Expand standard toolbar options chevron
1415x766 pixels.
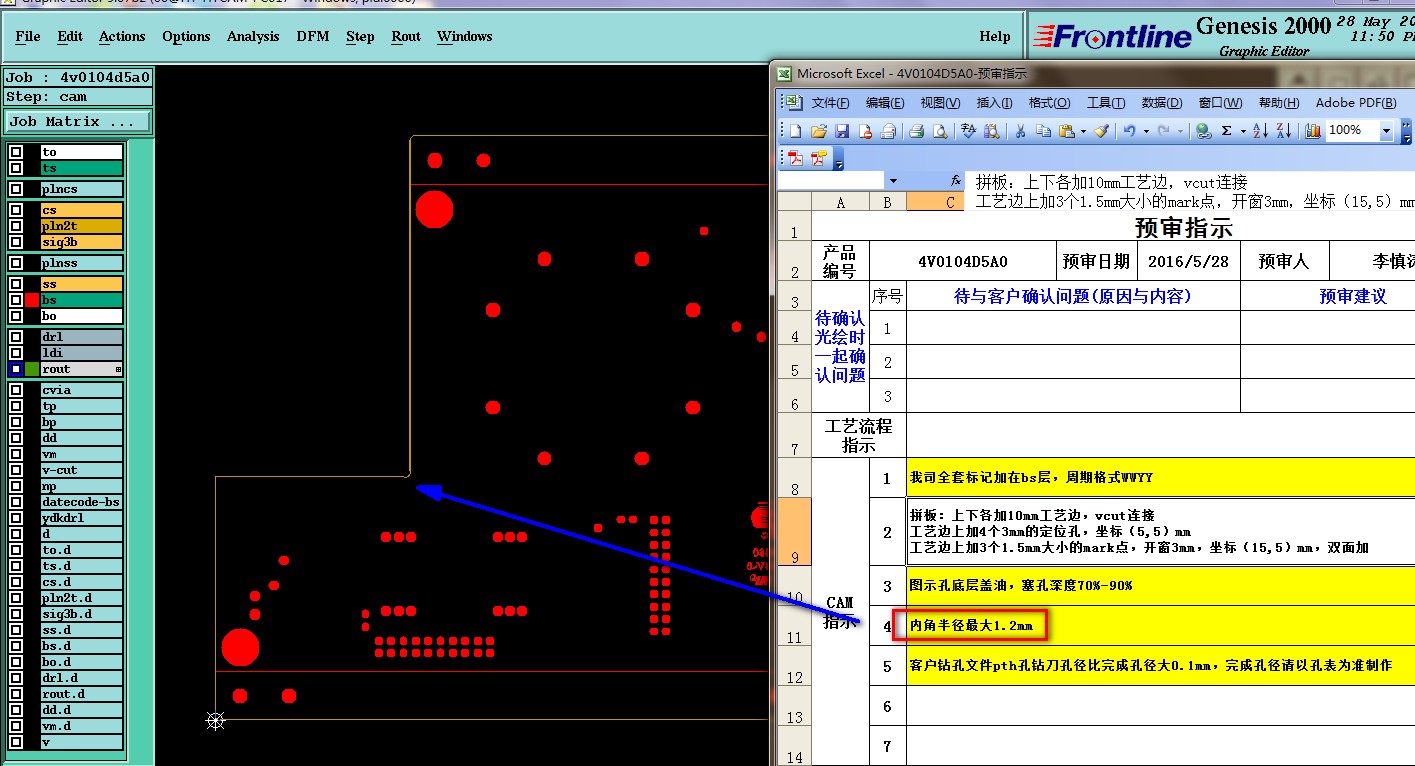point(1408,131)
